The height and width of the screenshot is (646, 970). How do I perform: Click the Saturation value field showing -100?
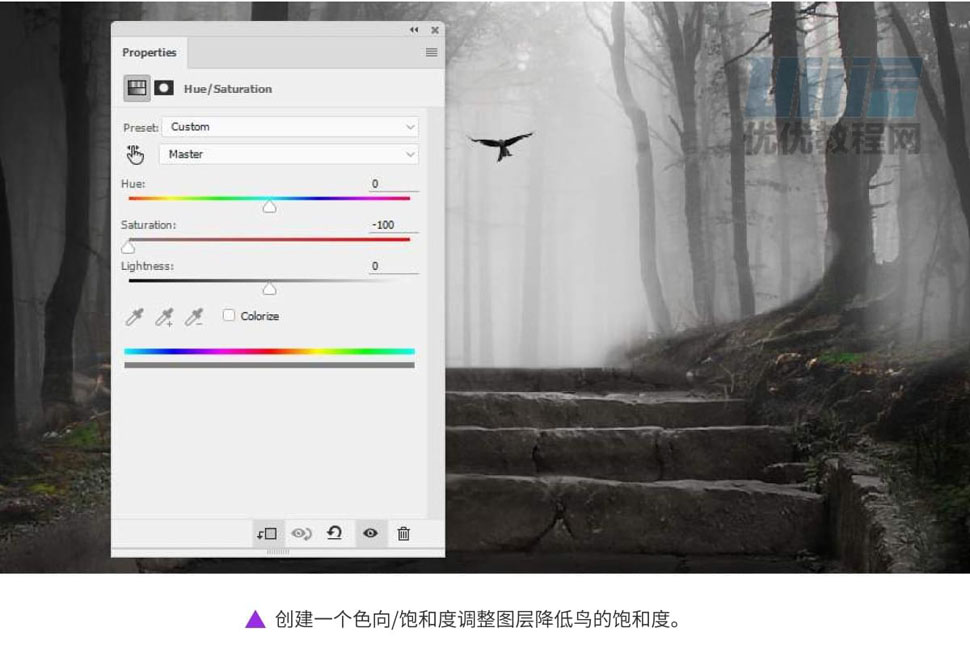393,225
